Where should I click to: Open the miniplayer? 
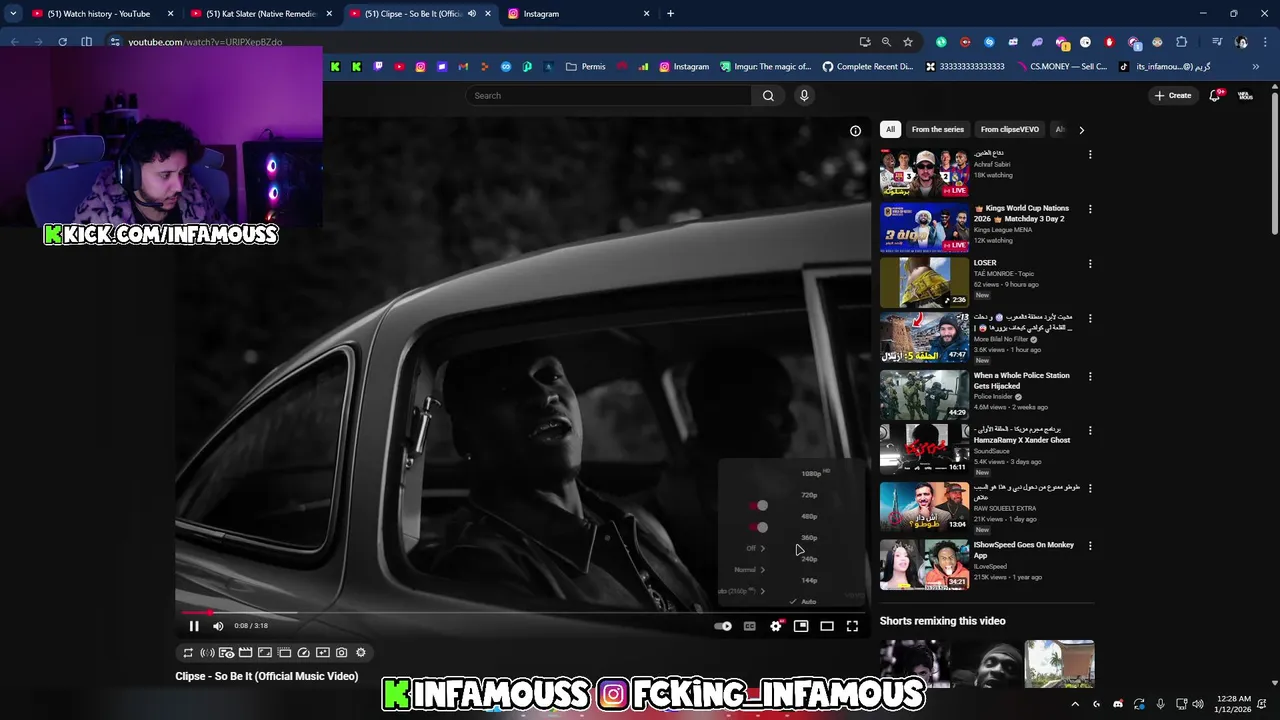[x=801, y=626]
